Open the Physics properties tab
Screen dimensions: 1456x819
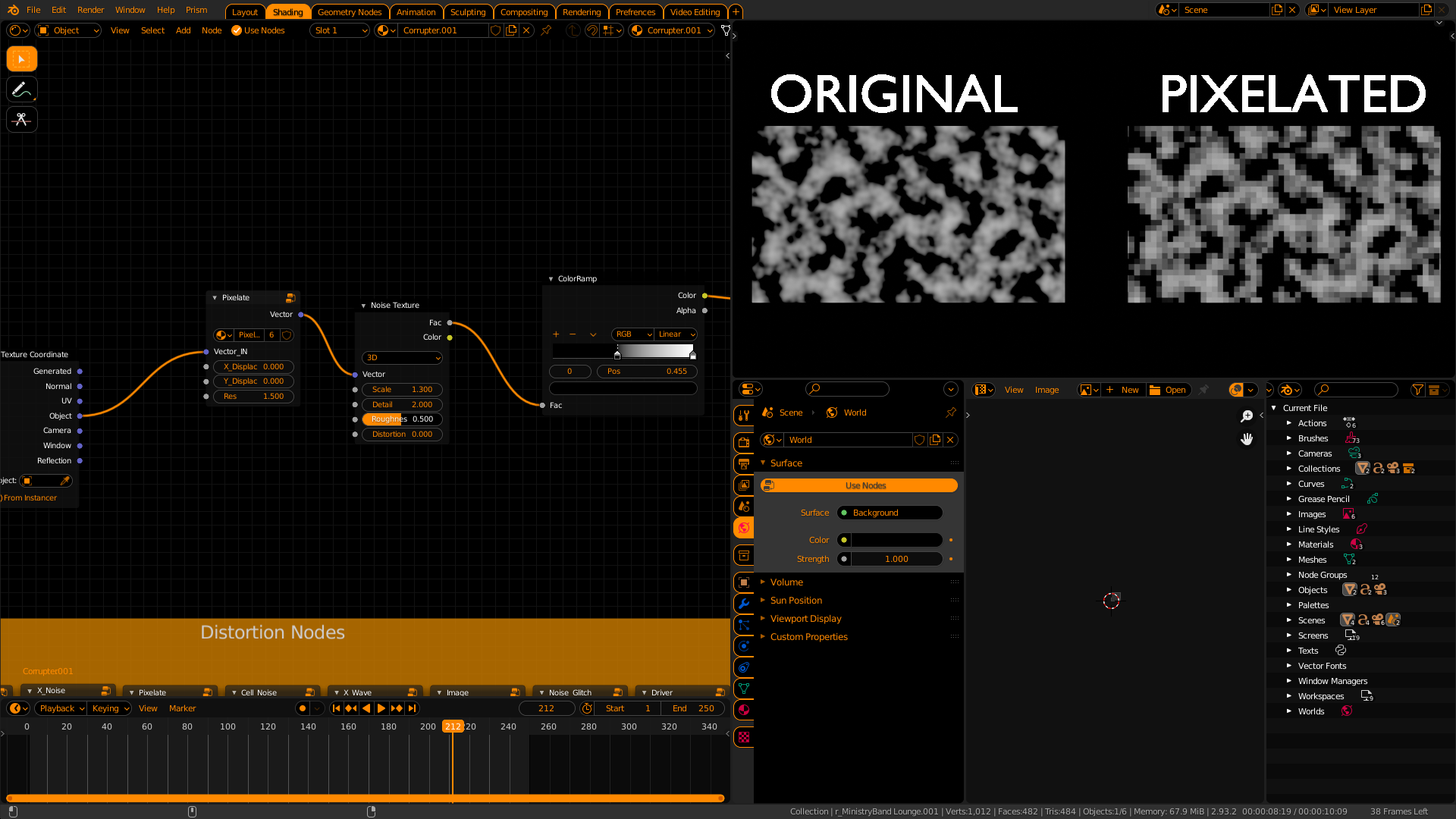click(744, 646)
